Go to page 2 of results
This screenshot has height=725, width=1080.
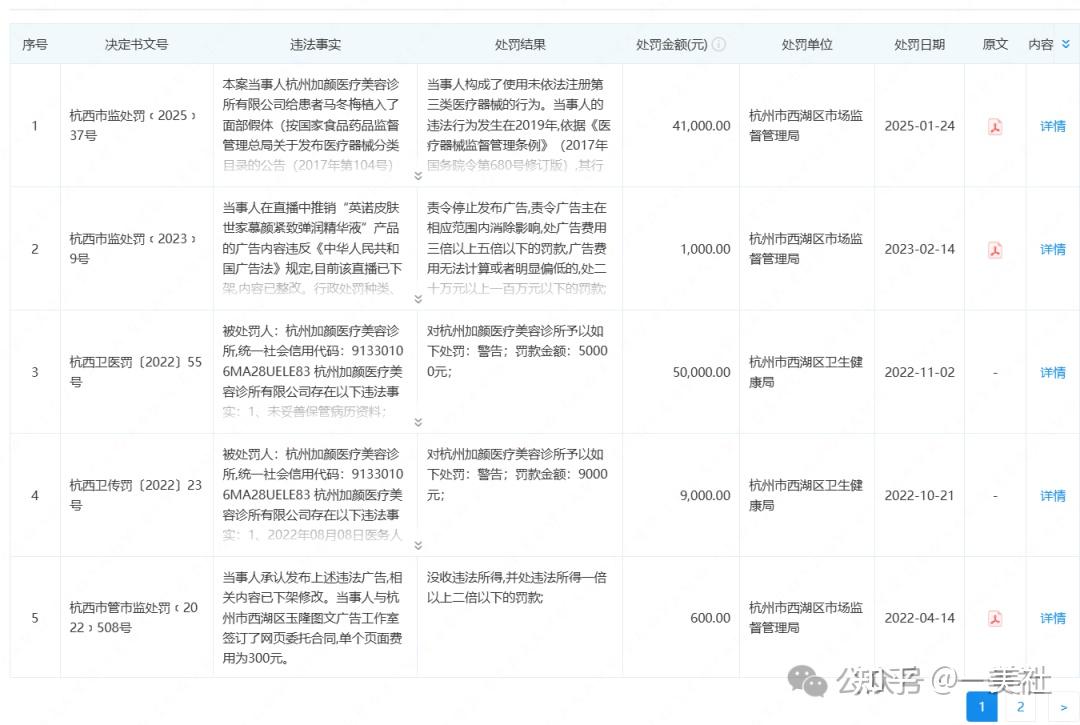tap(1021, 706)
